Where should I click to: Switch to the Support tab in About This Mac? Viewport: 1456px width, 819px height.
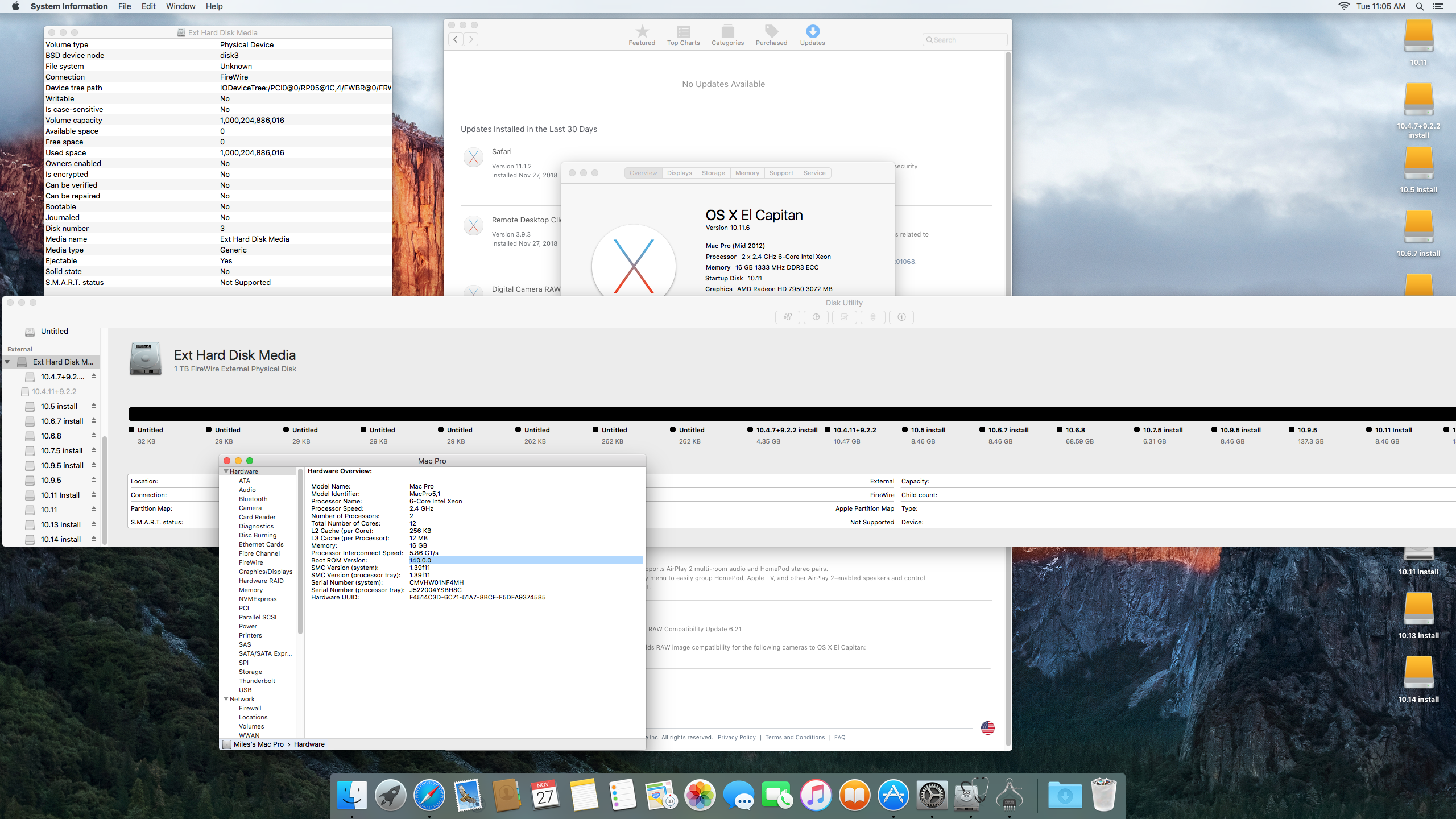(x=781, y=173)
